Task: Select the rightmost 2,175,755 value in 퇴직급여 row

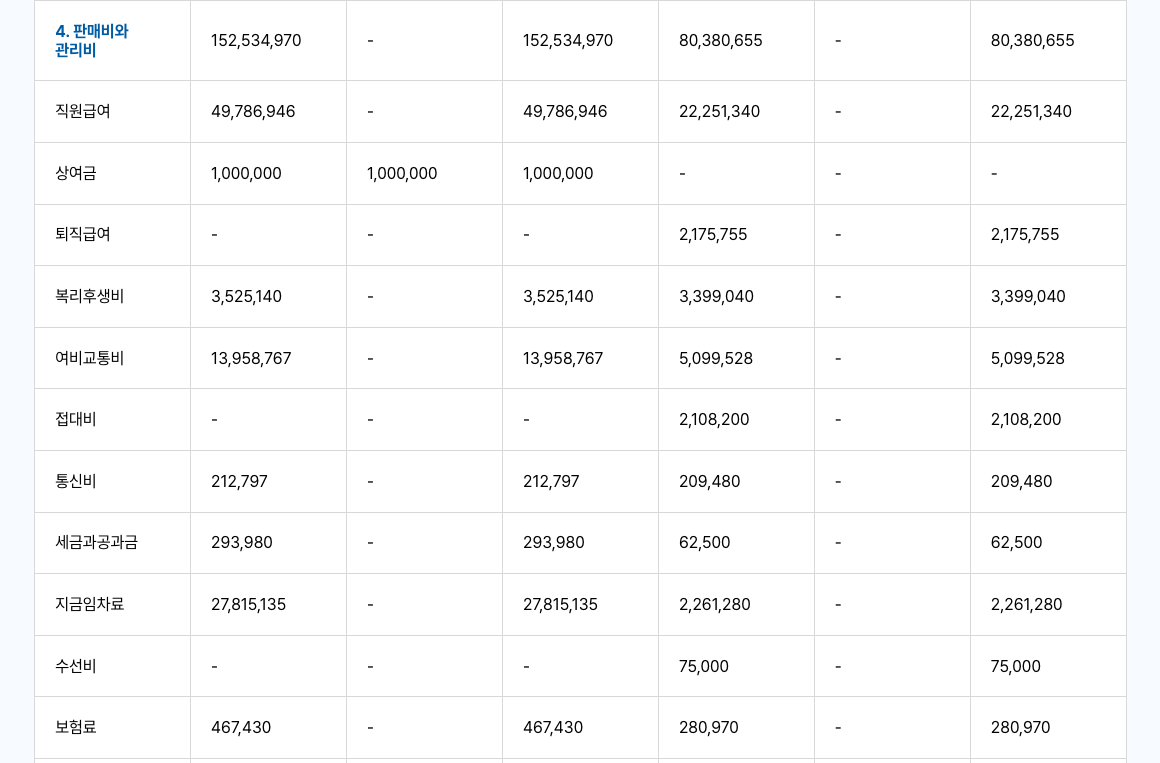Action: point(1025,234)
